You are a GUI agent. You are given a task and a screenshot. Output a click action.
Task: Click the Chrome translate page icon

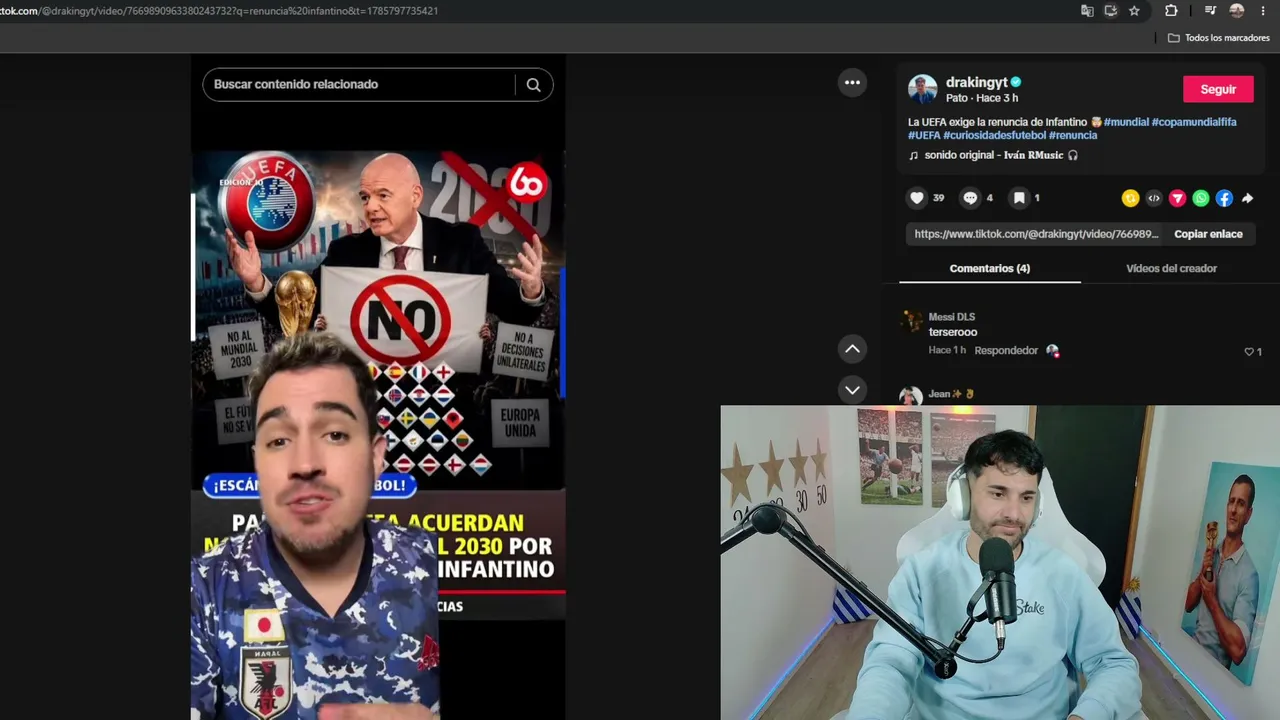click(1087, 11)
